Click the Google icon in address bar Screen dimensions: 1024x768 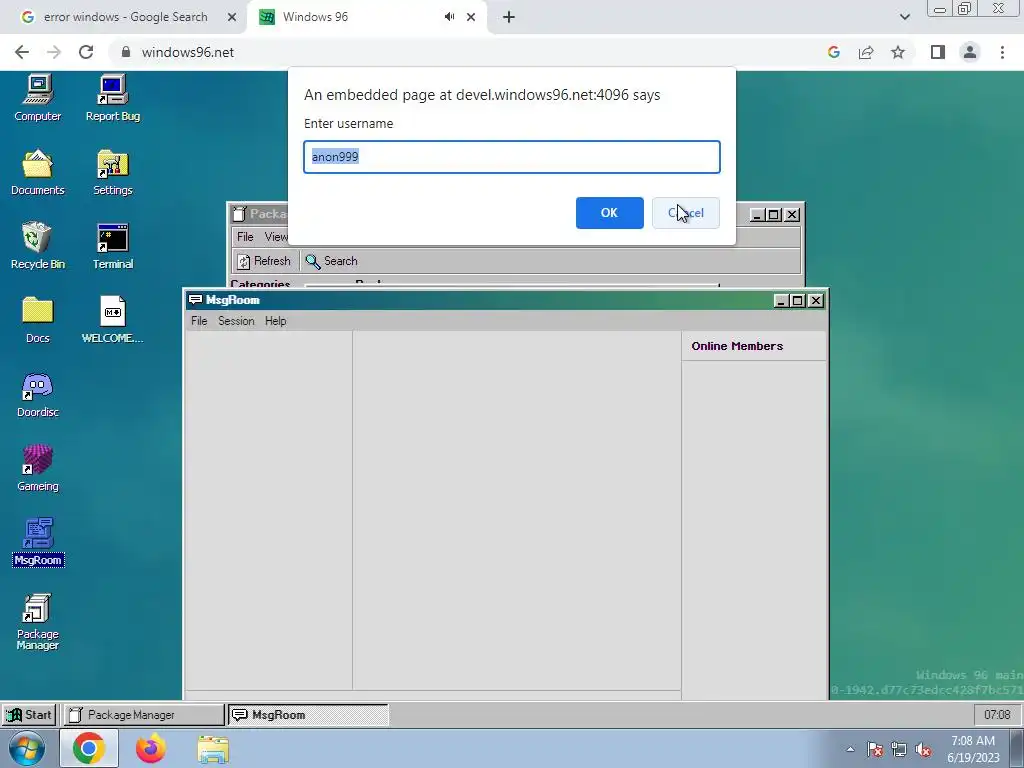tap(834, 52)
